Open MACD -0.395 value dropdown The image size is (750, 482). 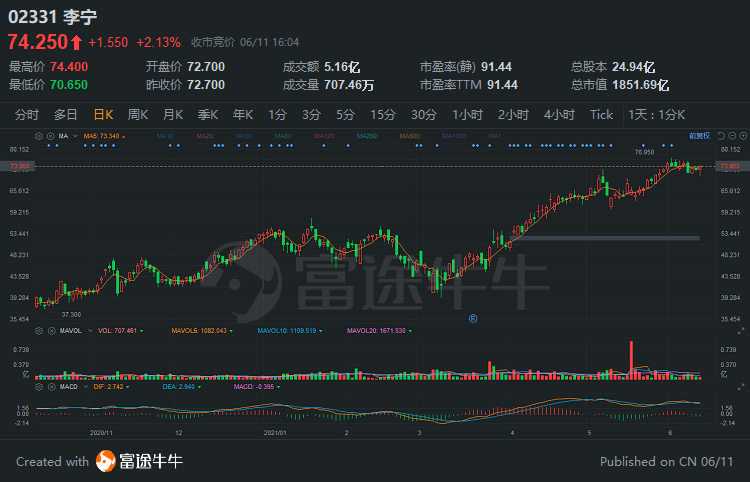coord(278,386)
